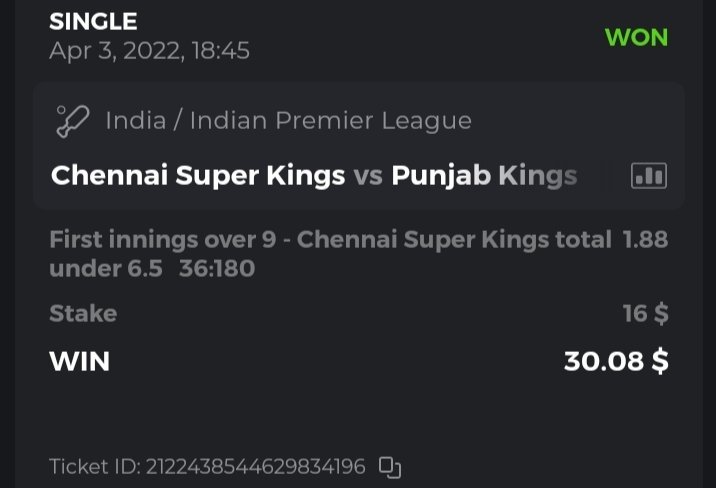Click the India country label
This screenshot has height=488, width=716.
[135, 122]
